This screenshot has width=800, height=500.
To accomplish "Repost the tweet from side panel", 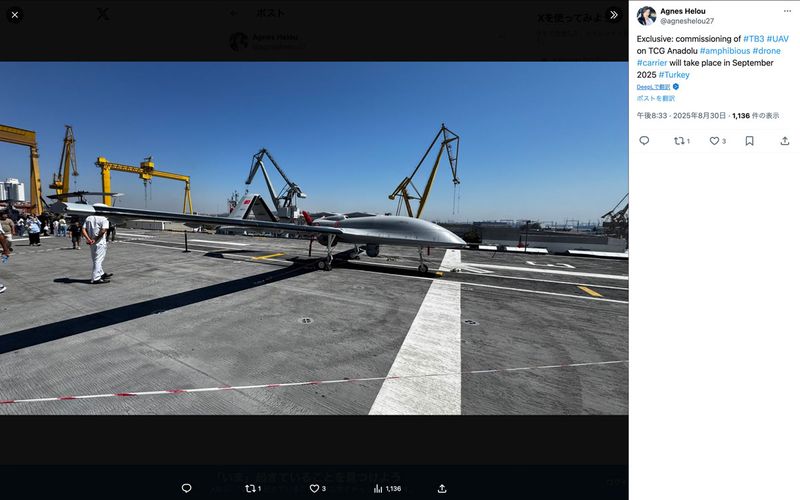I will coord(680,141).
